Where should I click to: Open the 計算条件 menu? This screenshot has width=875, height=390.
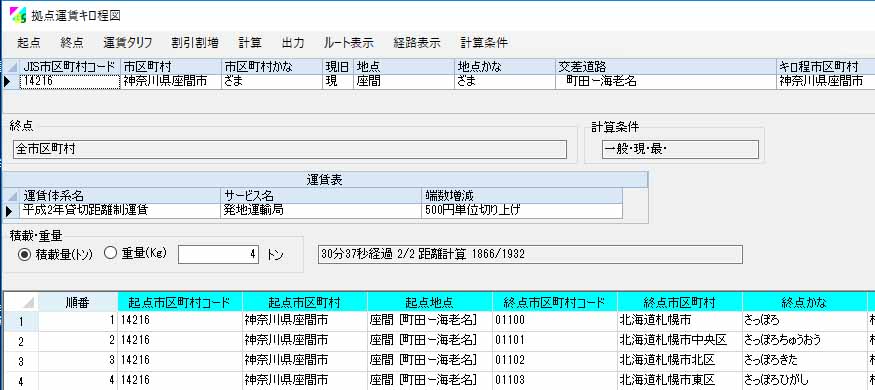(484, 43)
